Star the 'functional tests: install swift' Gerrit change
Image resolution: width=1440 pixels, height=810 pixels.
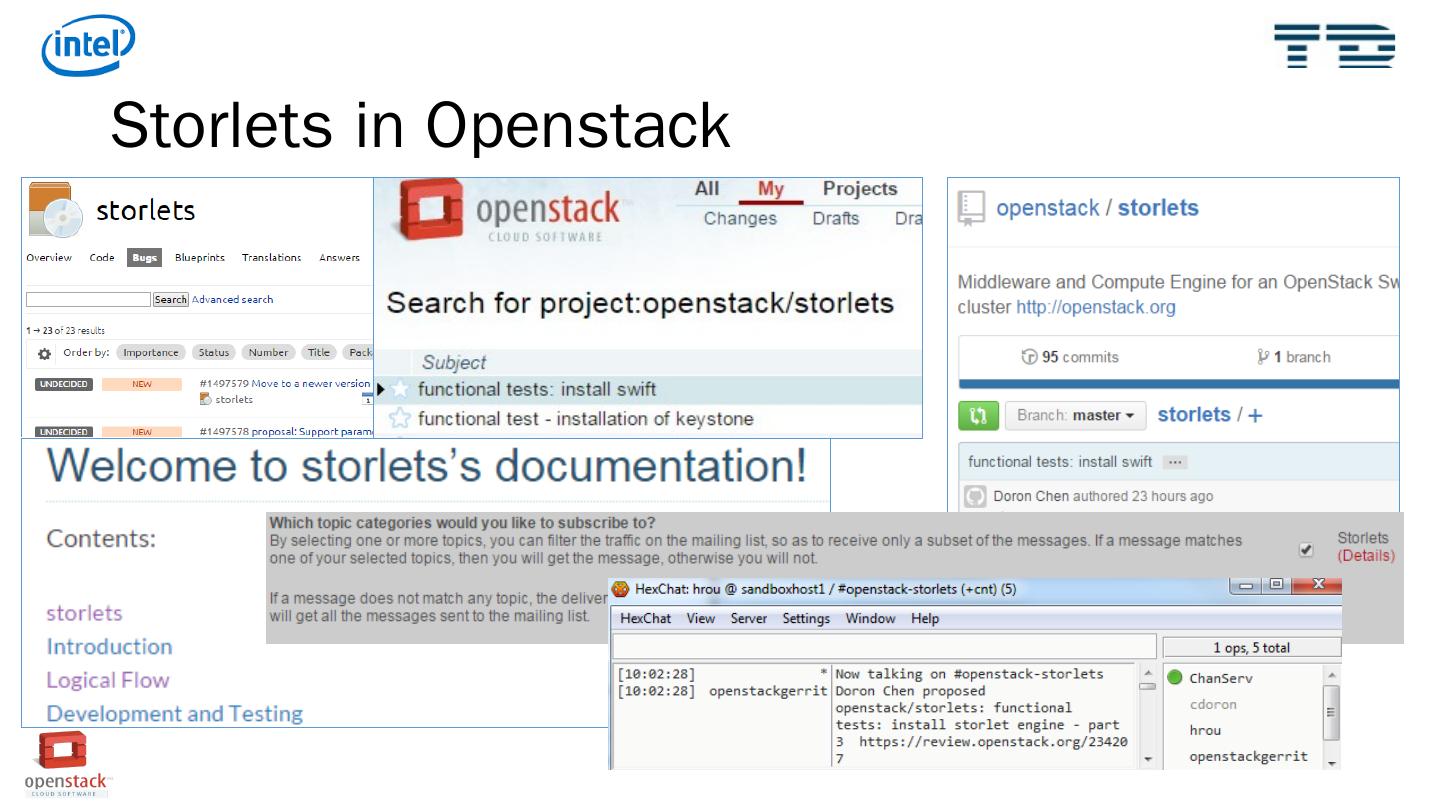[x=402, y=390]
